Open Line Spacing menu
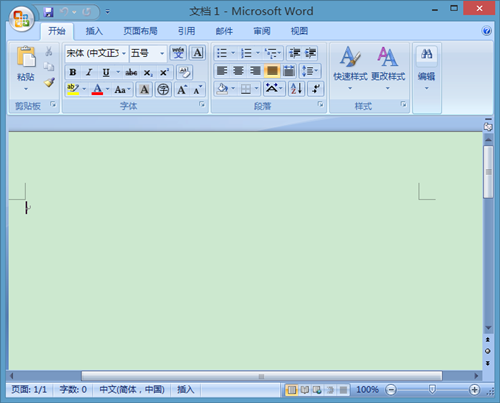This screenshot has height=403, width=500. click(x=310, y=71)
